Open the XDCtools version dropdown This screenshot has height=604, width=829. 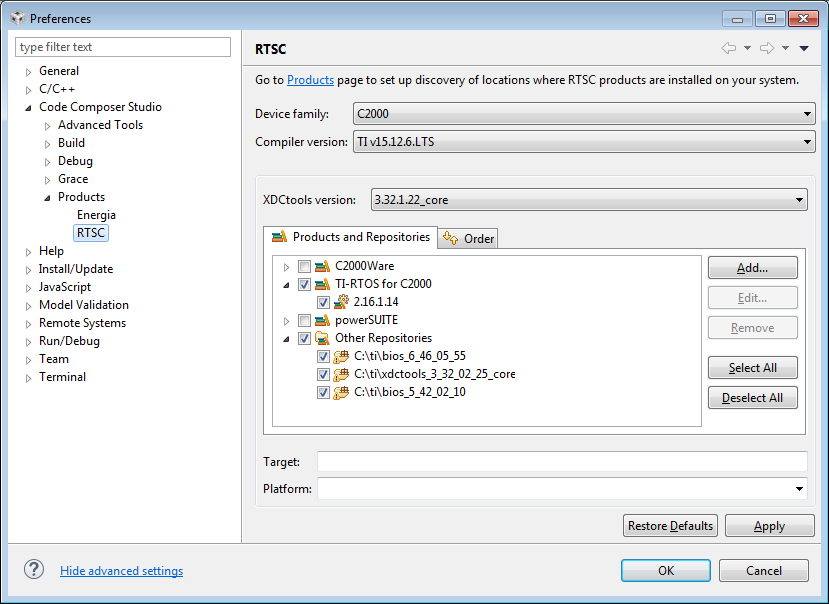[589, 199]
